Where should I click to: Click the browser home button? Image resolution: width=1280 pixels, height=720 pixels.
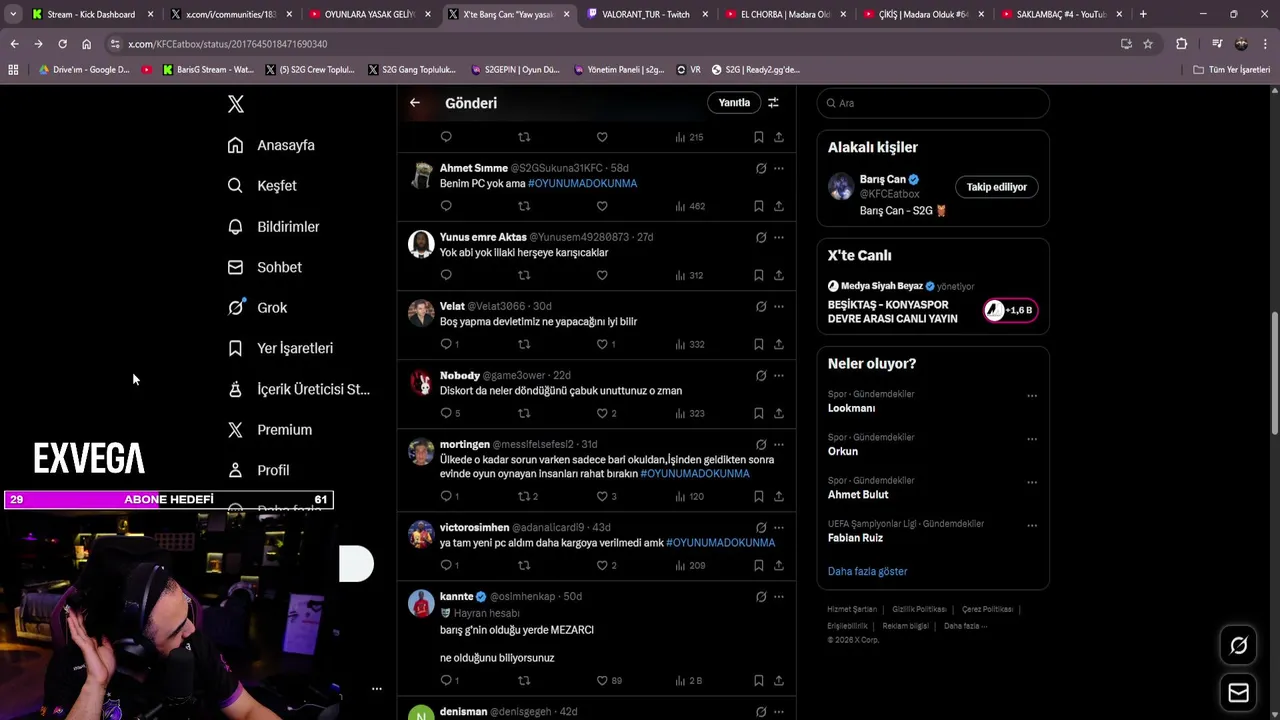(86, 44)
